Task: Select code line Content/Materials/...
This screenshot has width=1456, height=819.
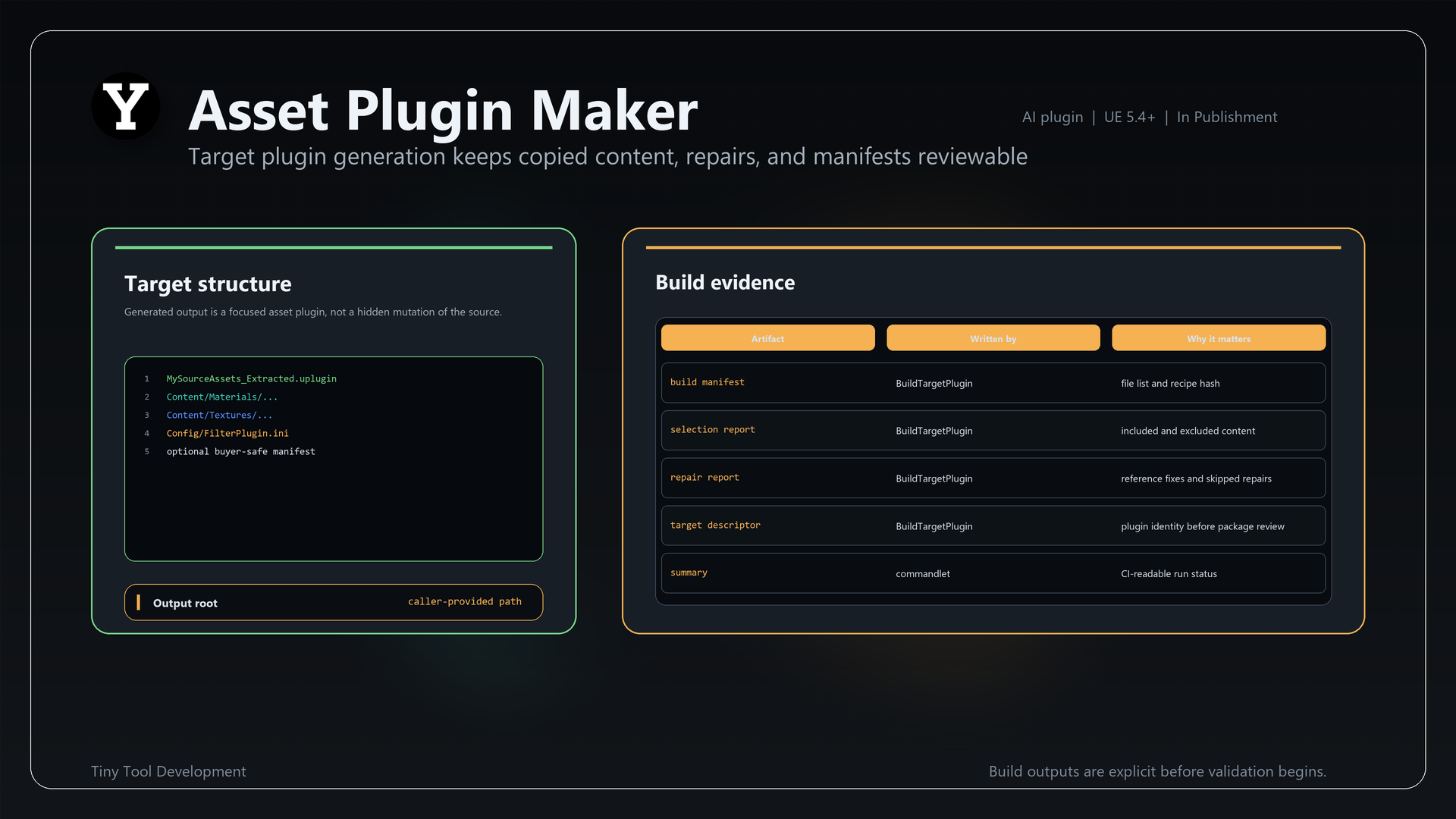Action: (221, 397)
